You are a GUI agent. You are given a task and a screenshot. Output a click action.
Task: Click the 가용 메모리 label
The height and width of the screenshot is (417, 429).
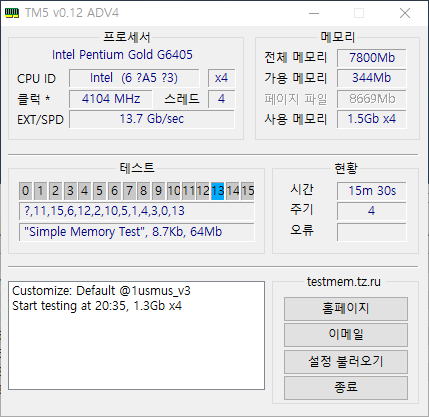(295, 78)
